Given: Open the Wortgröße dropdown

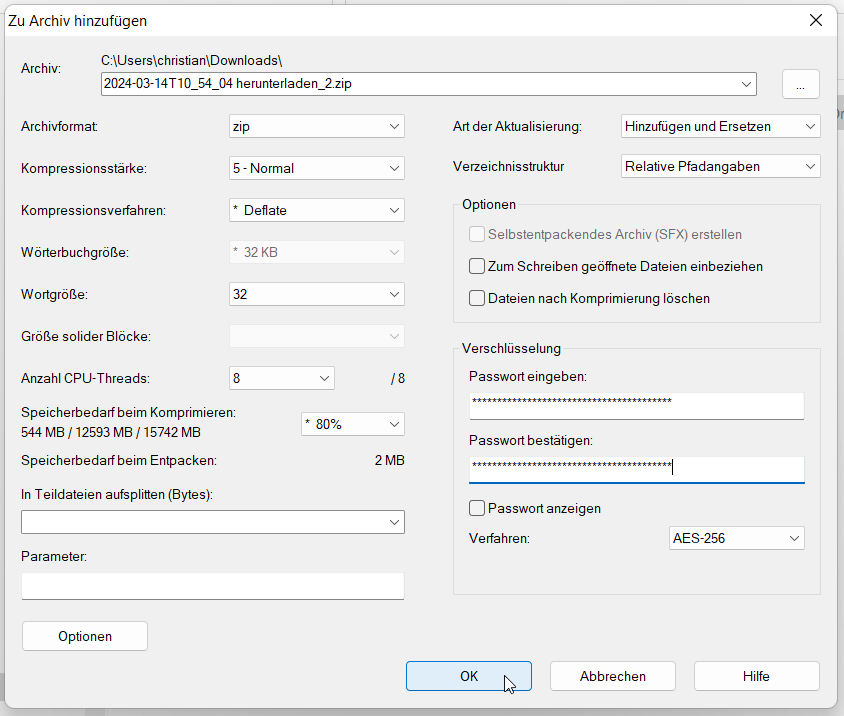Looking at the screenshot, I should (316, 294).
